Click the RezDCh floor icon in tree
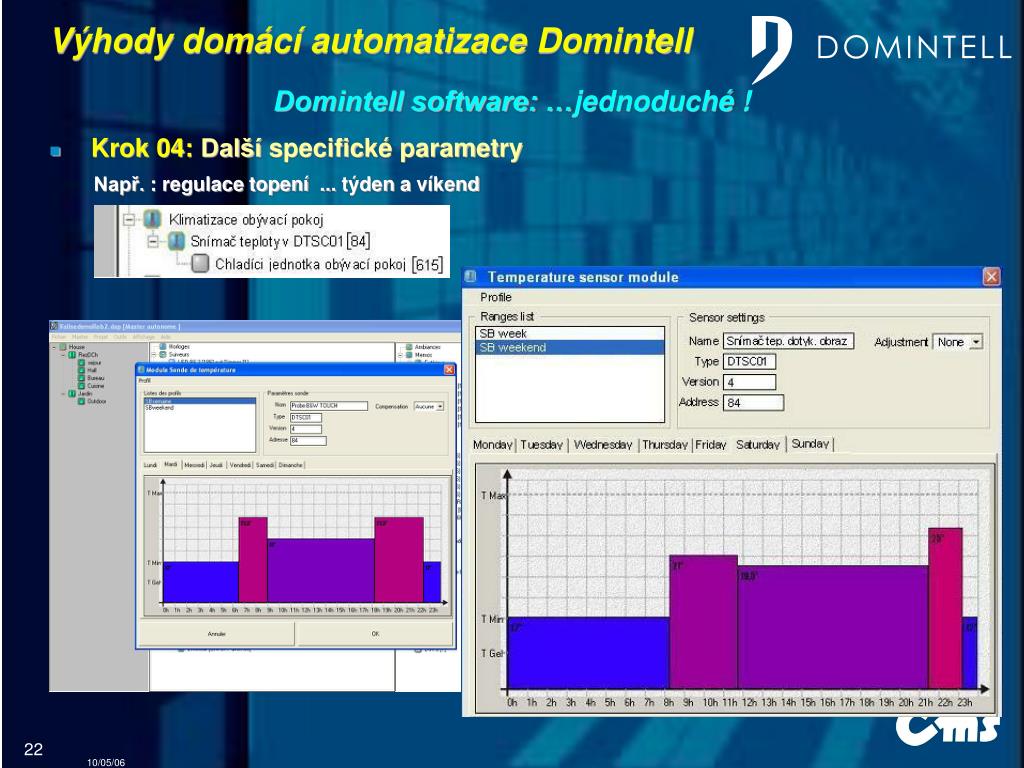Screen dimensions: 1024x768 pos(72,355)
